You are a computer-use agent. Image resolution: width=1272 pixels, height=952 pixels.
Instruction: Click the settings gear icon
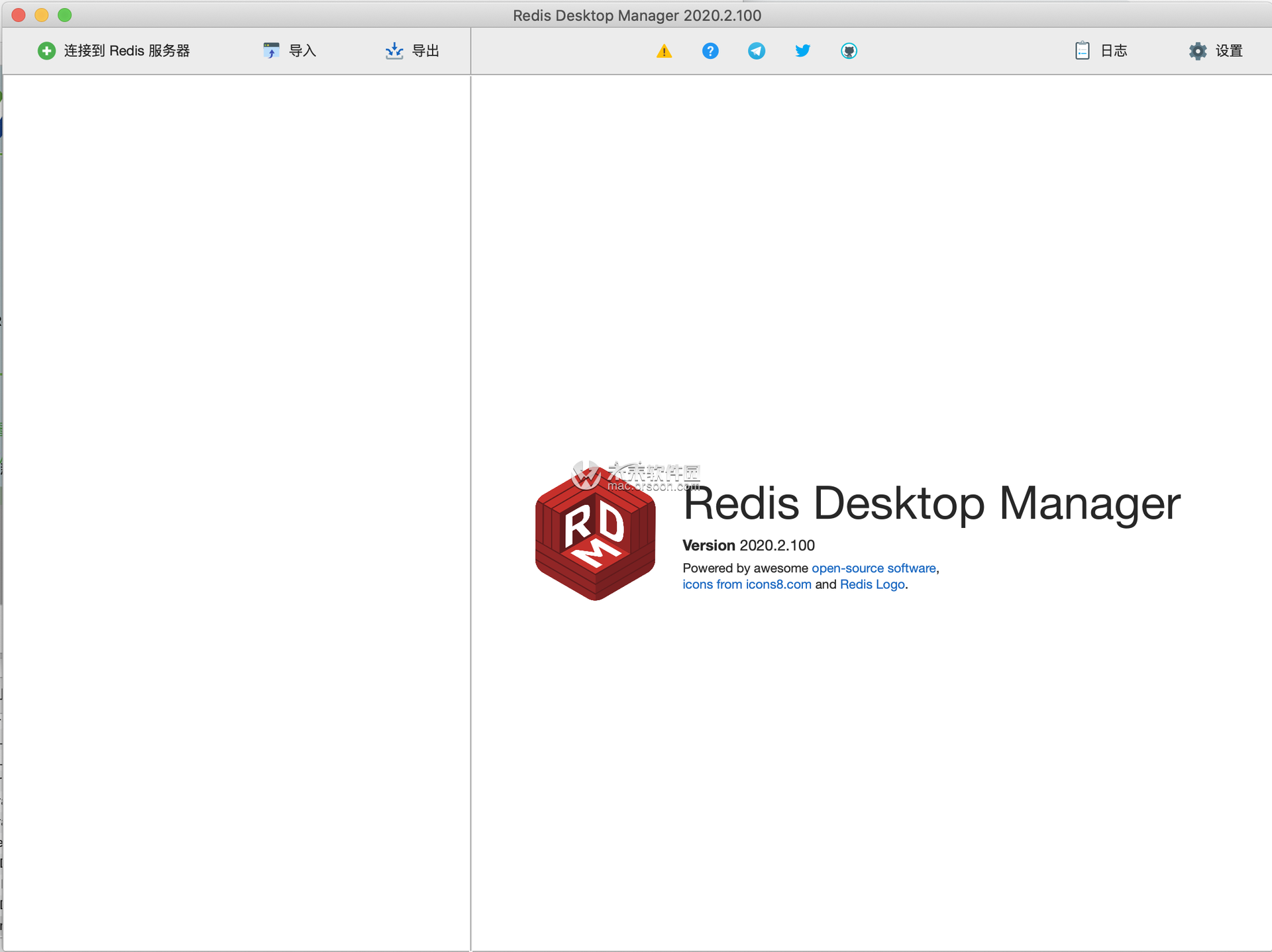(1198, 51)
